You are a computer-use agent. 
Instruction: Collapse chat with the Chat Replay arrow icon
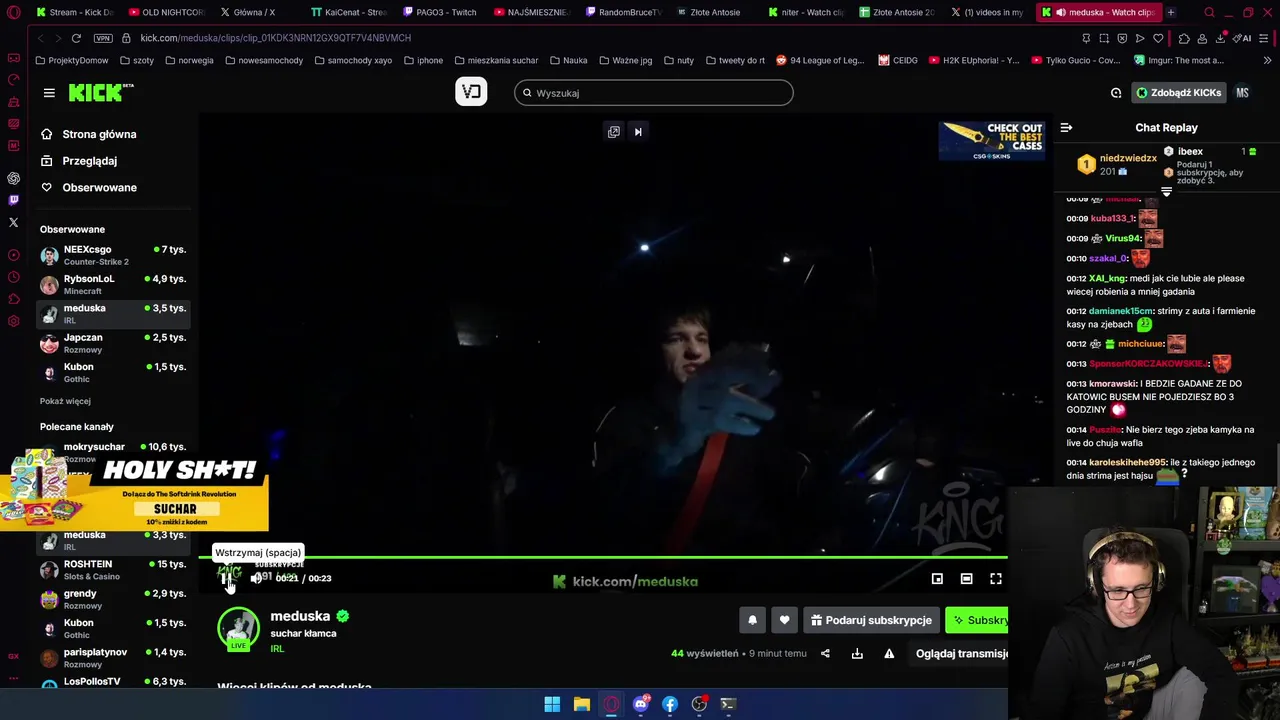(1066, 127)
